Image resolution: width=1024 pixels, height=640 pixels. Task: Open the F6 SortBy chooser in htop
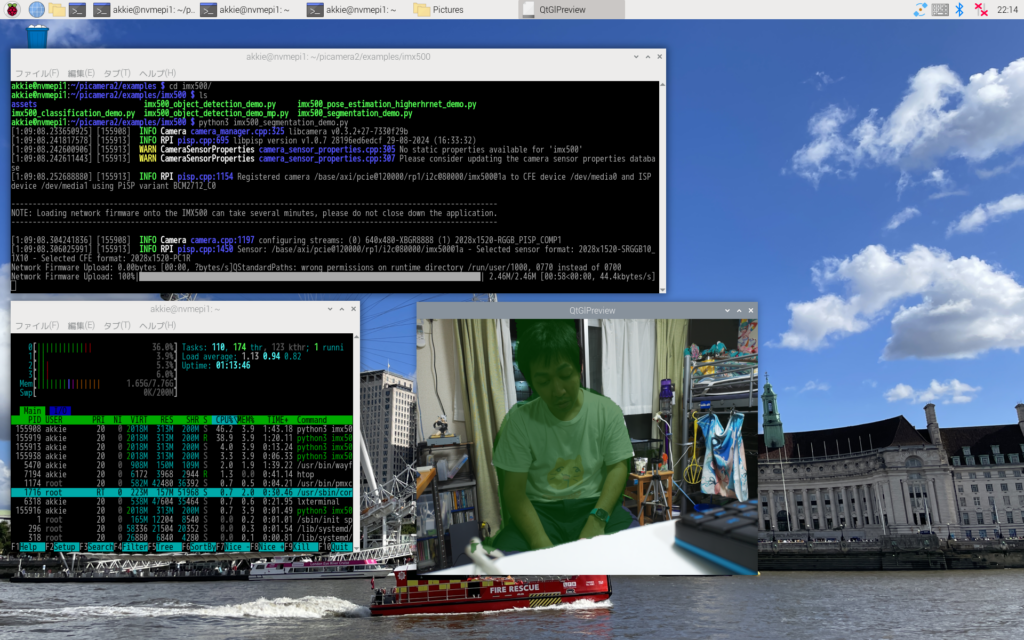point(199,547)
